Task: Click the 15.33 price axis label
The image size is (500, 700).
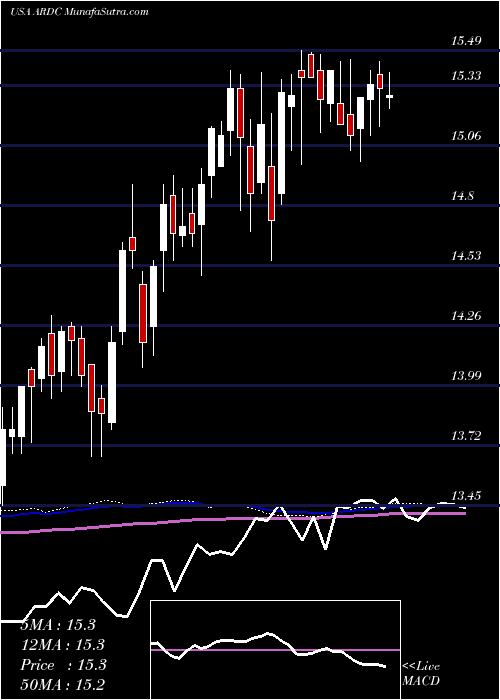Action: (466, 76)
